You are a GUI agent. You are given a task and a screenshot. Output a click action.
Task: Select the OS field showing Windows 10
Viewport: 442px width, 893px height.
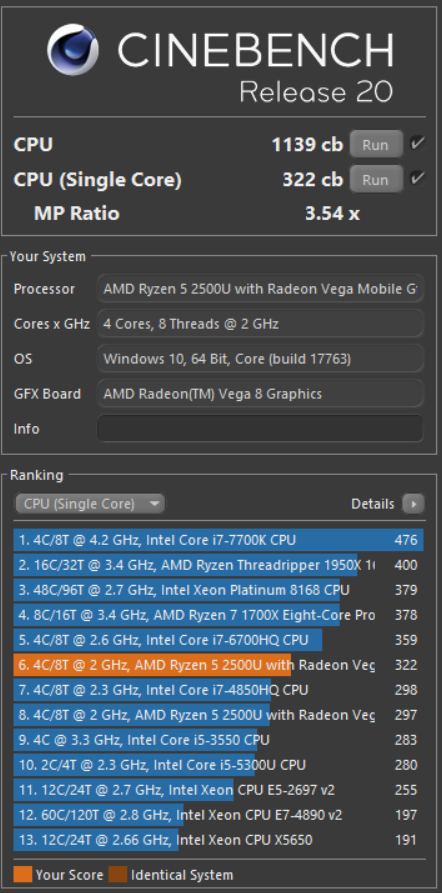pyautogui.click(x=260, y=359)
